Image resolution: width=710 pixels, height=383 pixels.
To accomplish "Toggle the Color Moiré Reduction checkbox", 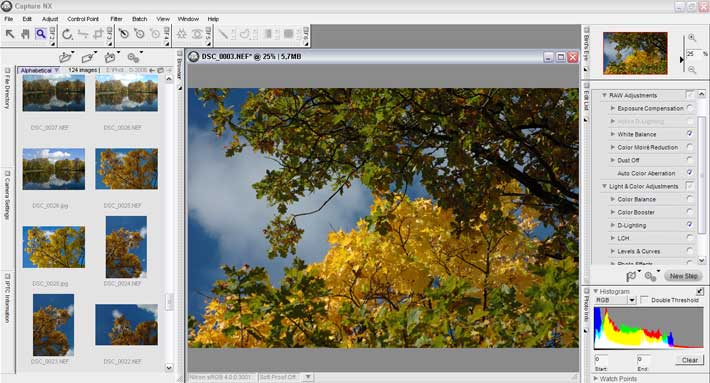I will pyautogui.click(x=690, y=147).
